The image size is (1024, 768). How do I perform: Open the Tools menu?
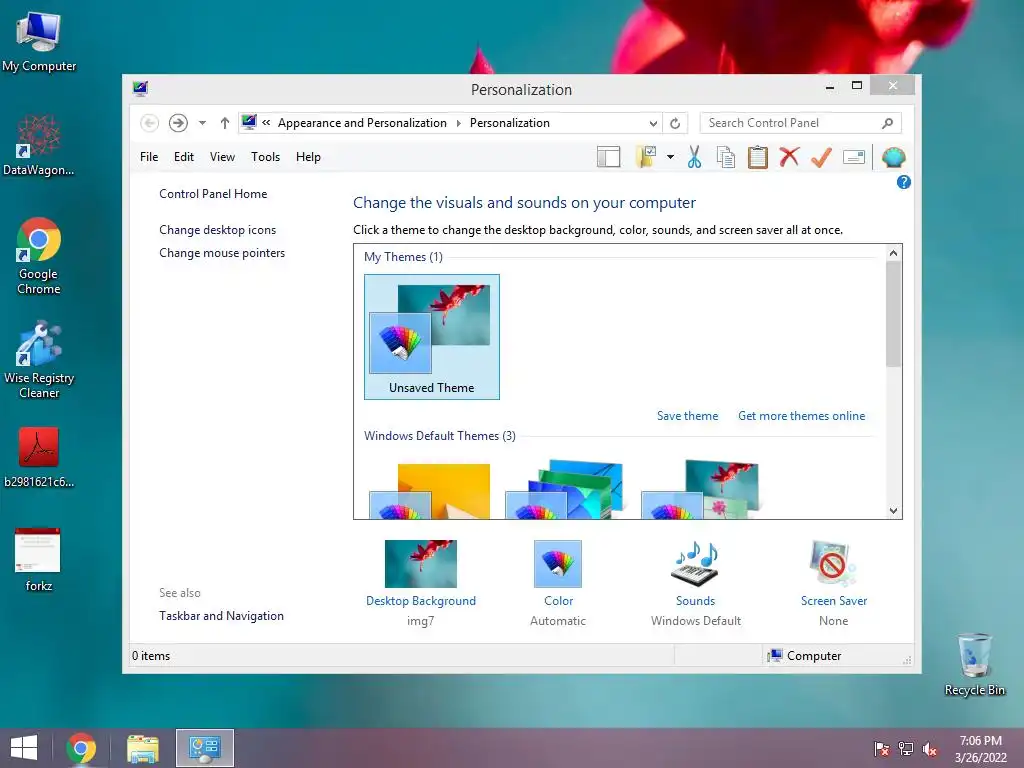point(265,157)
